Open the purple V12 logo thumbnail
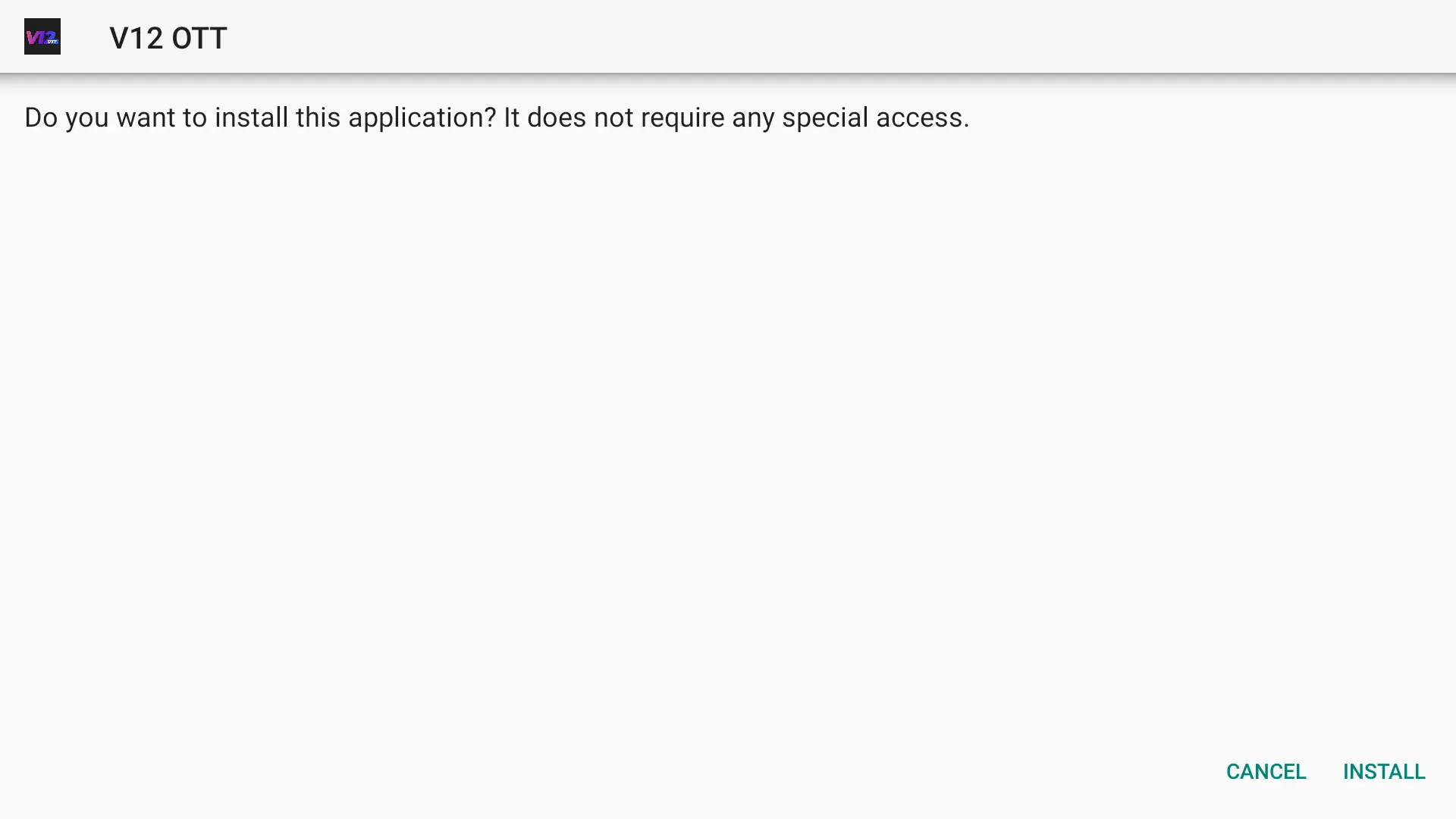1456x819 pixels. point(42,36)
